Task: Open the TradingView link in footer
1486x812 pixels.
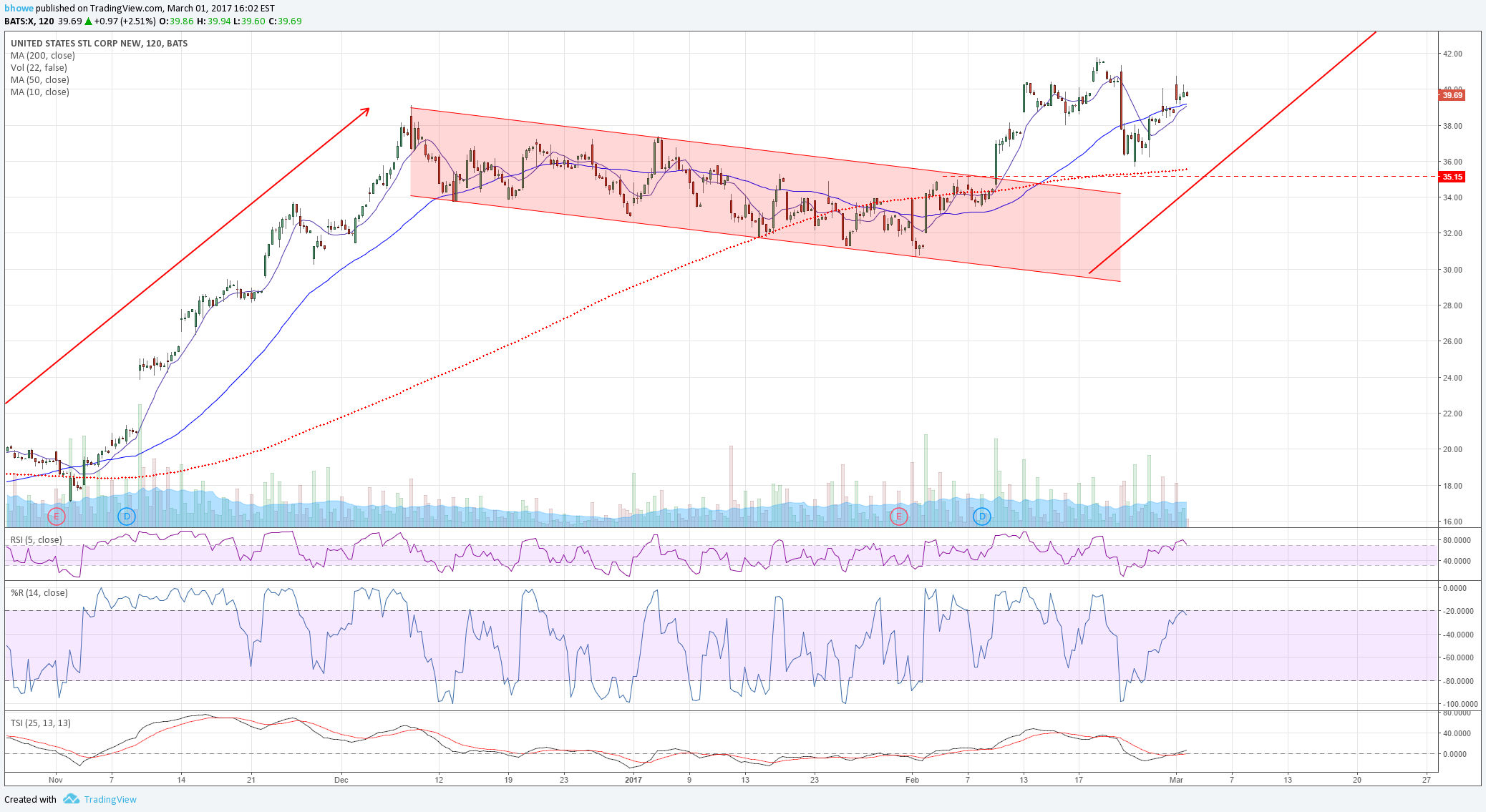Action: pos(110,799)
